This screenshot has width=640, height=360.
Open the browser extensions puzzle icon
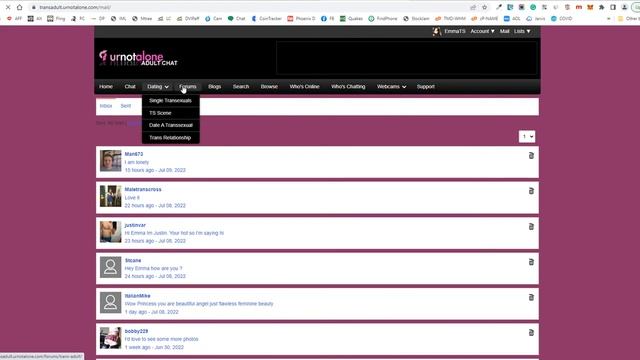[602, 7]
